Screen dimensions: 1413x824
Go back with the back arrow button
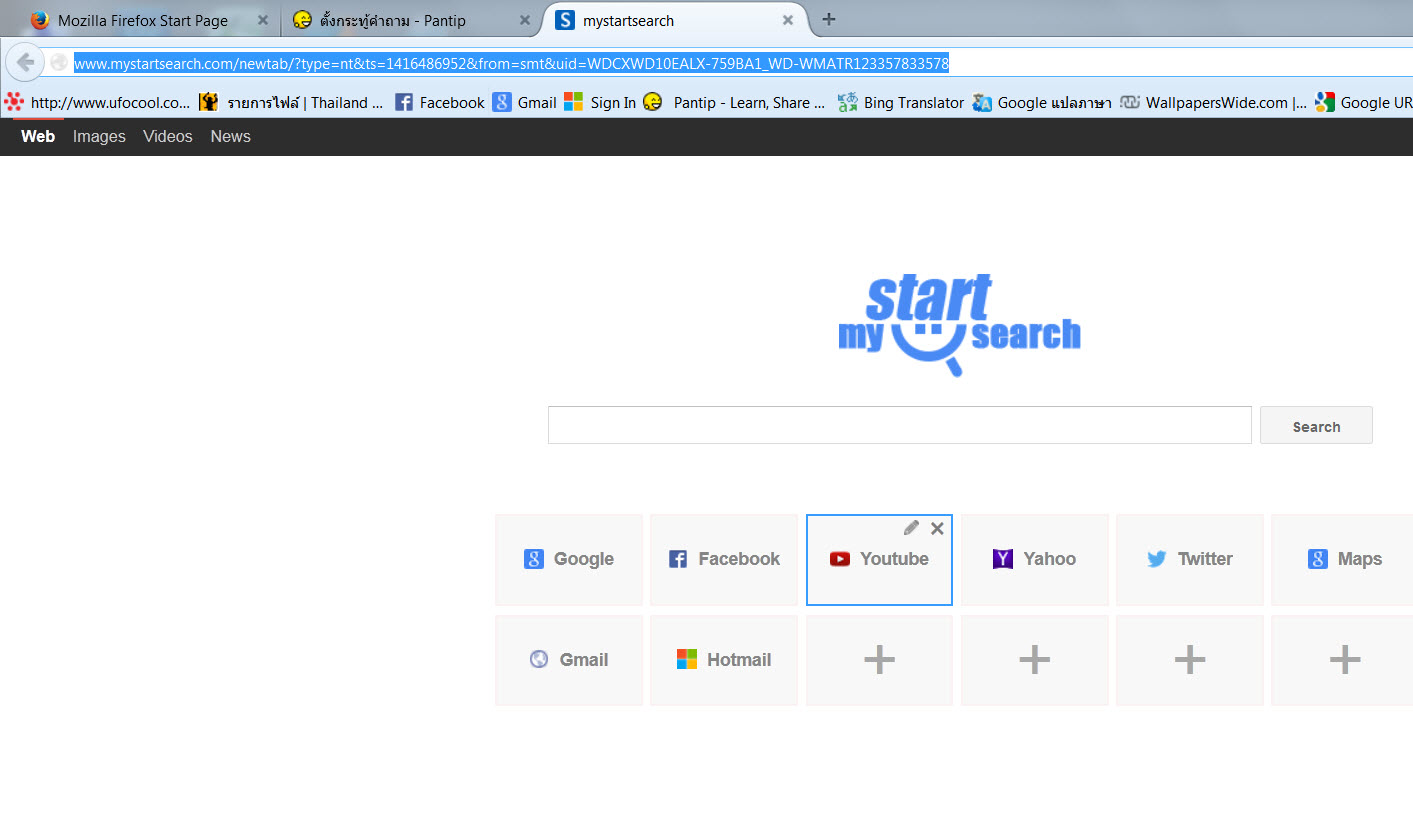coord(25,62)
